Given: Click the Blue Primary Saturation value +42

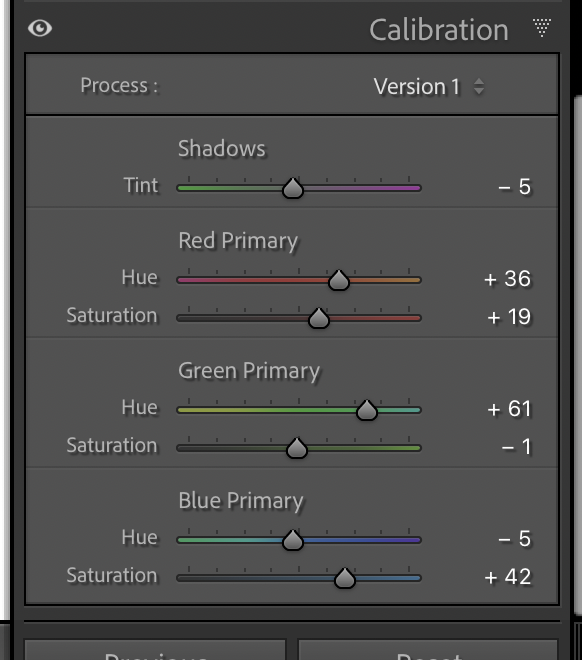Looking at the screenshot, I should [x=508, y=577].
